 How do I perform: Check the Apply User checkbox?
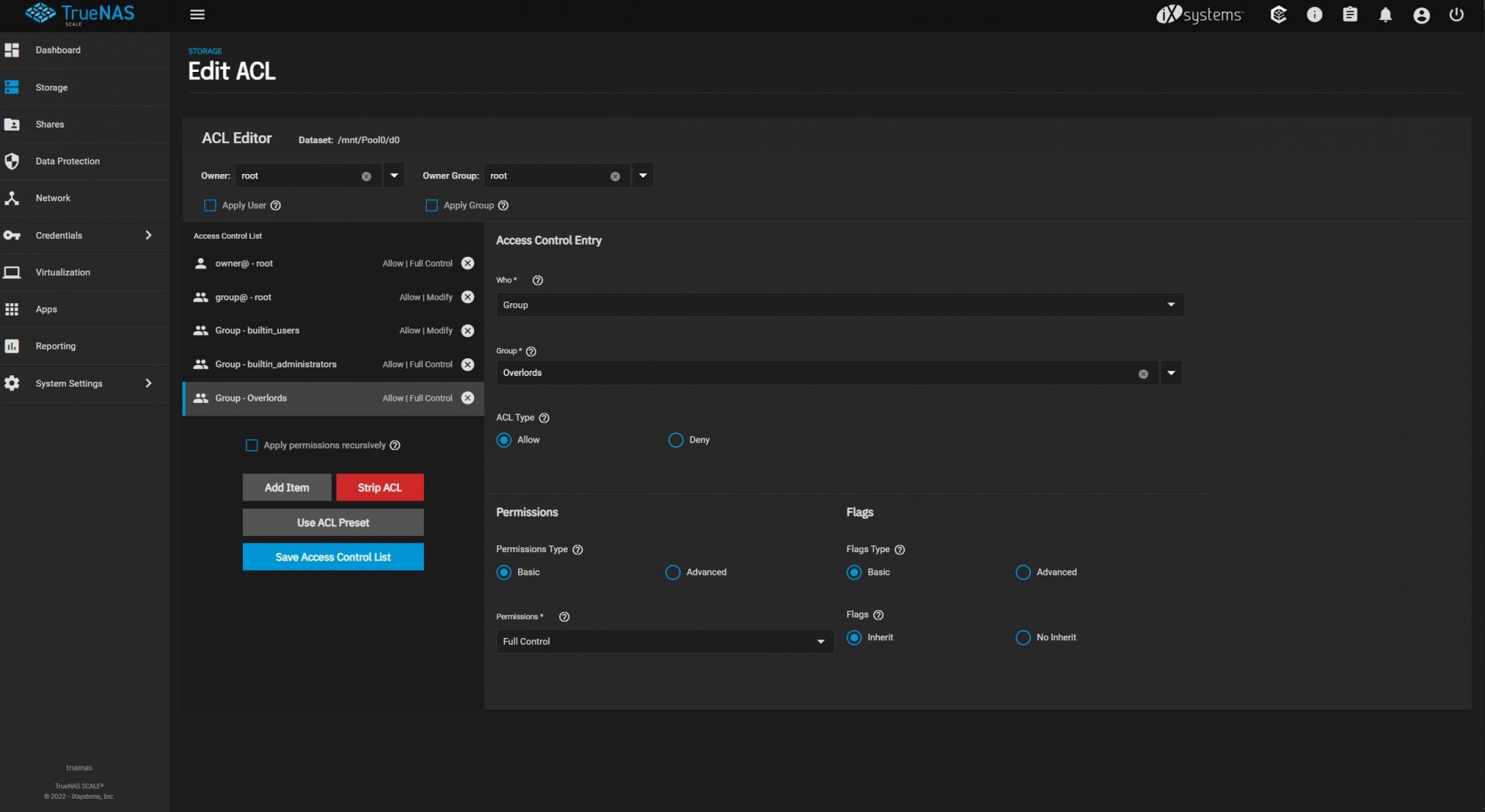pyautogui.click(x=210, y=206)
